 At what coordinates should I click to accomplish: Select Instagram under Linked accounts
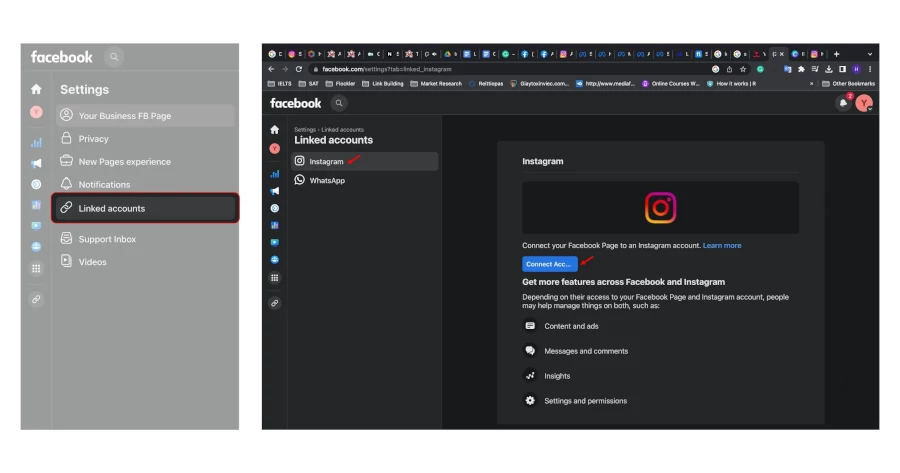(x=364, y=161)
